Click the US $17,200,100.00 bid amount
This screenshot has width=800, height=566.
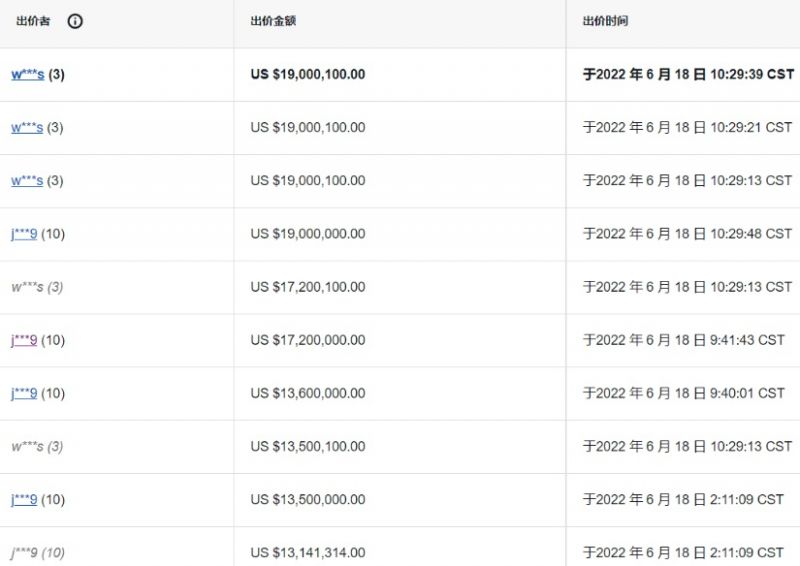tap(308, 287)
